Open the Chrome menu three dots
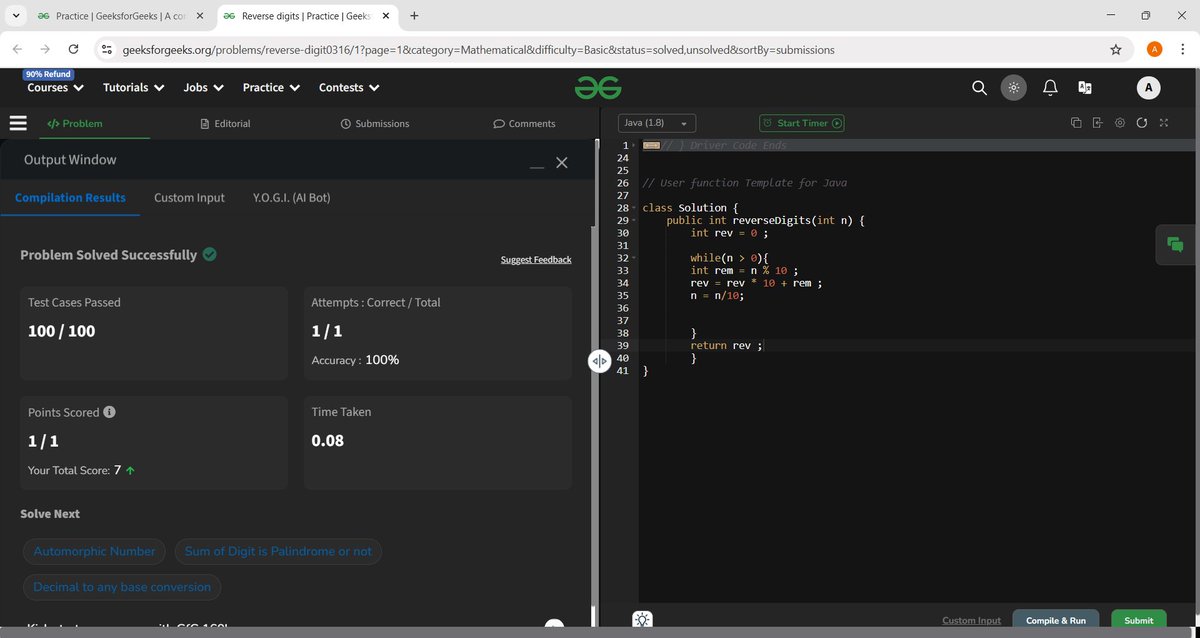 coord(1182,49)
